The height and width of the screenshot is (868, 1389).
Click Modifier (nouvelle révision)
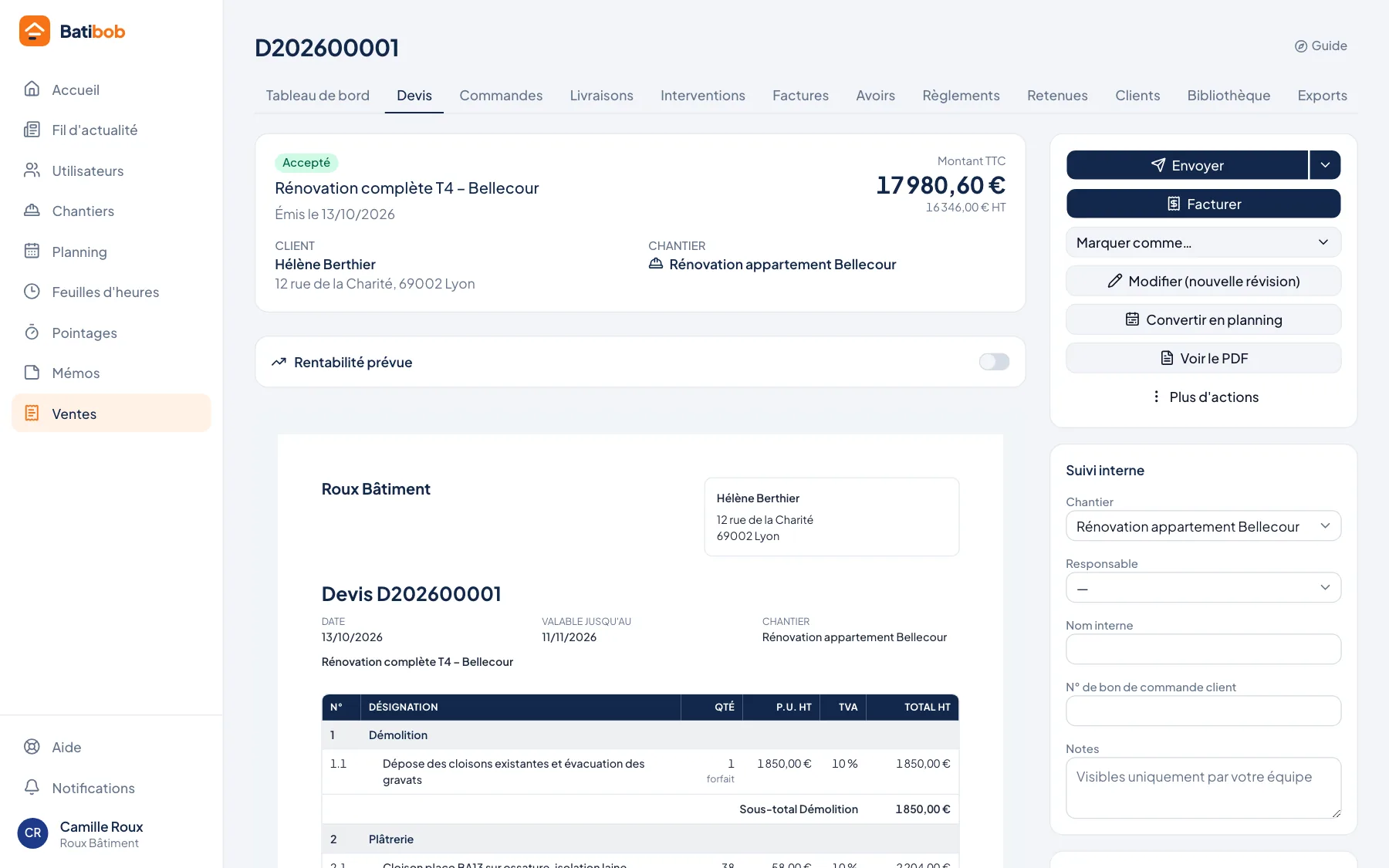tap(1204, 281)
